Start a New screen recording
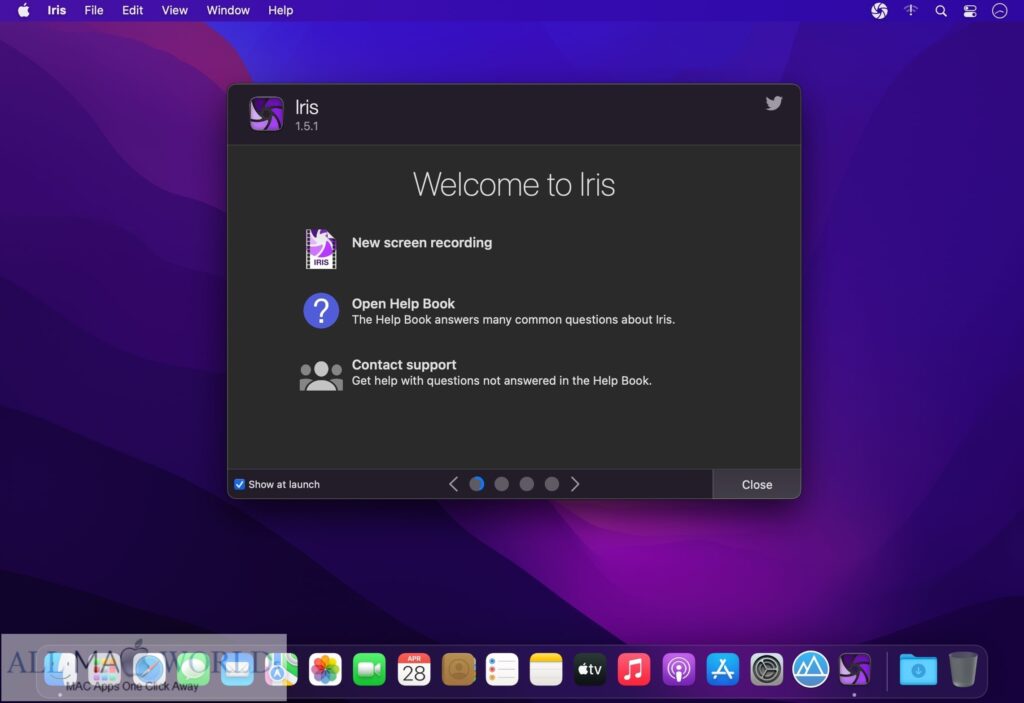 point(422,242)
